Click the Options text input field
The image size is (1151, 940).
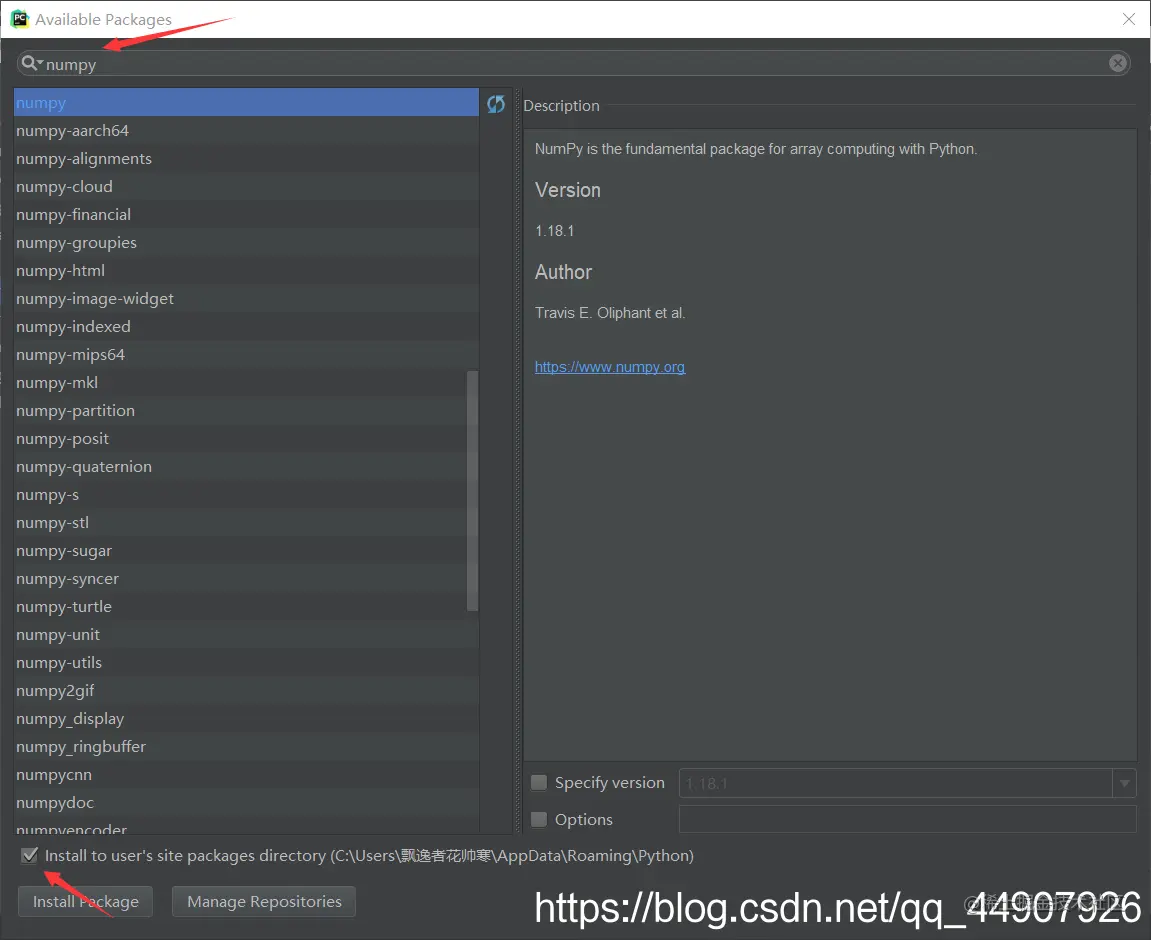(x=907, y=819)
